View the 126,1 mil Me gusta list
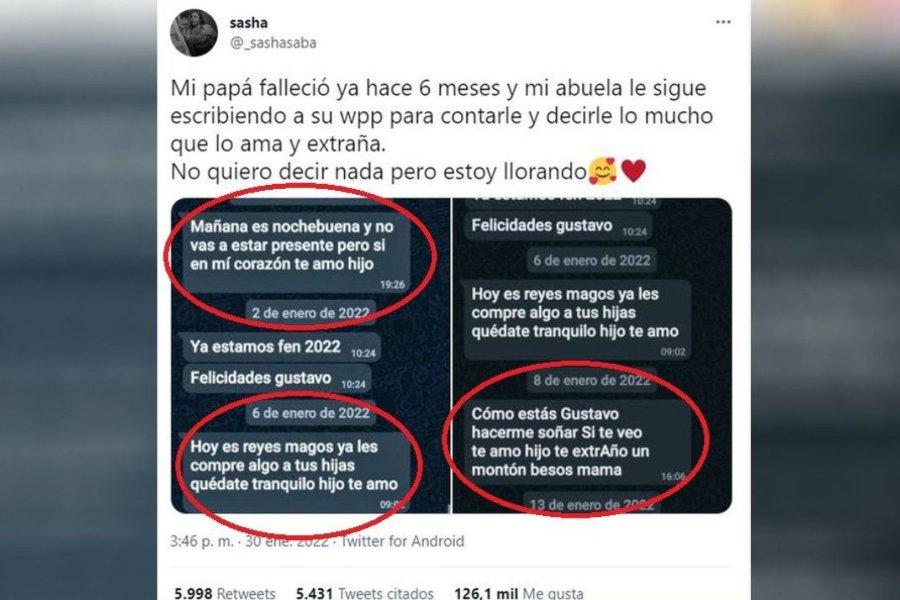 tap(519, 593)
